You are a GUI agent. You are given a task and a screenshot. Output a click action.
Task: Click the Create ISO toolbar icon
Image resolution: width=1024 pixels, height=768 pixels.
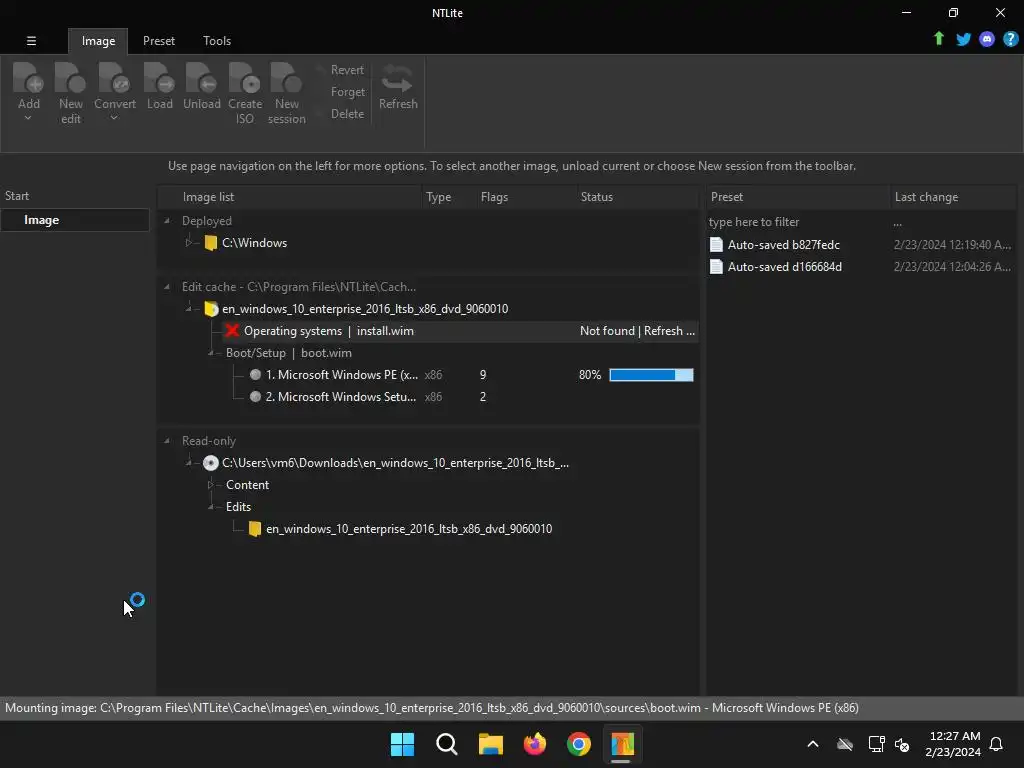(245, 78)
